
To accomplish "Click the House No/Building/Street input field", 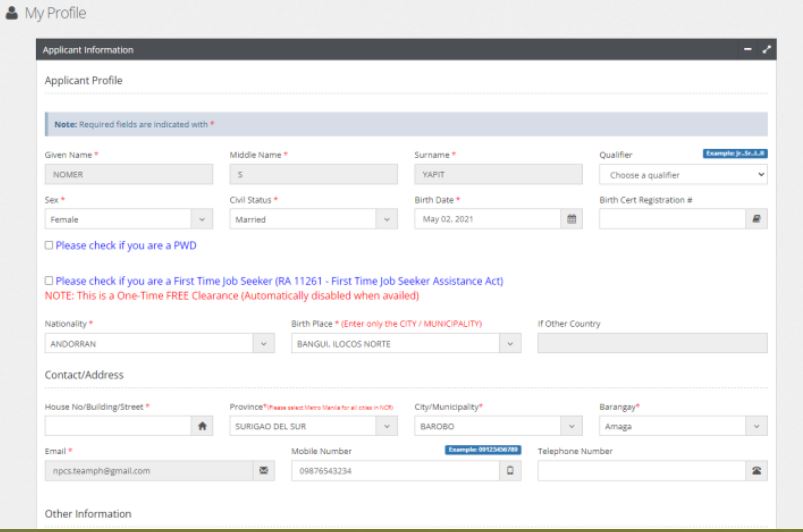I will click(x=116, y=425).
